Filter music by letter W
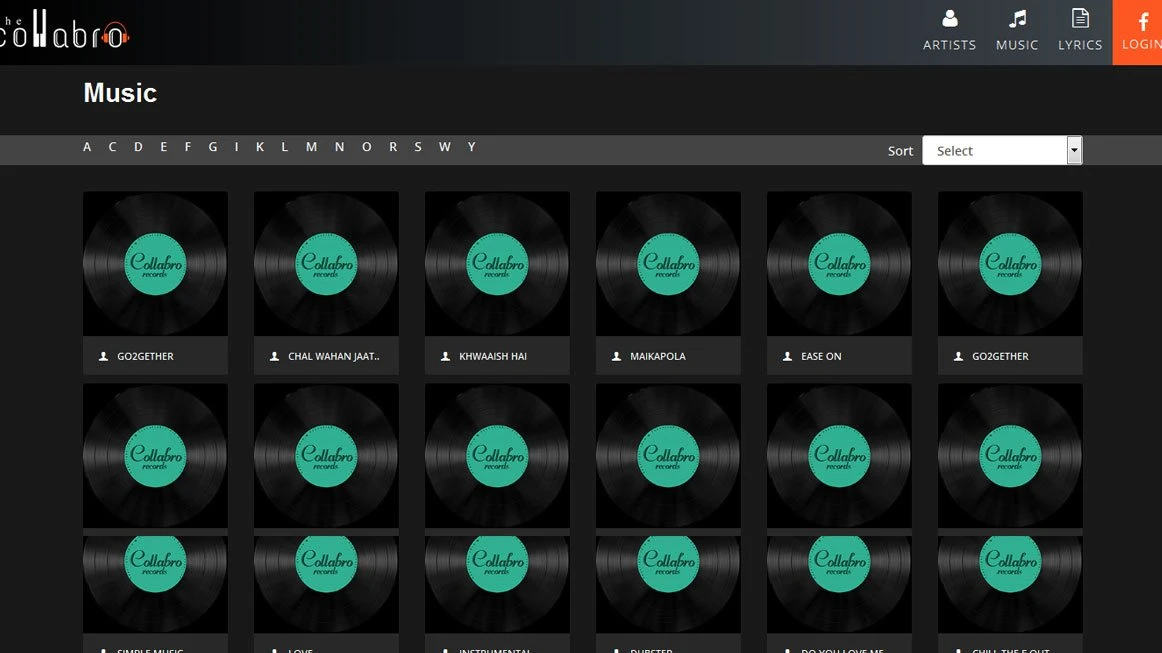 (x=444, y=147)
